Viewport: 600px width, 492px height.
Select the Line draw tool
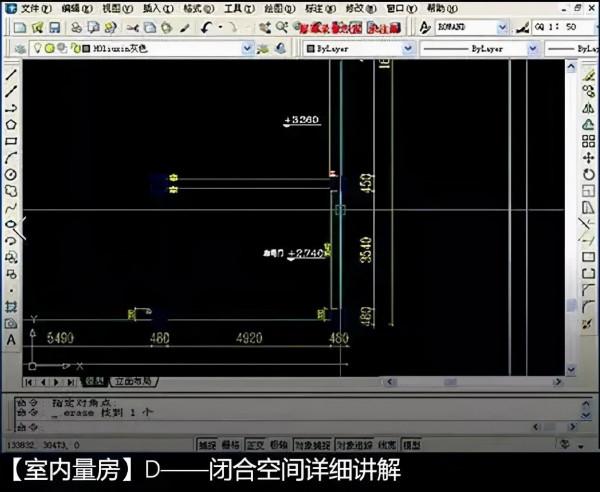(x=11, y=75)
